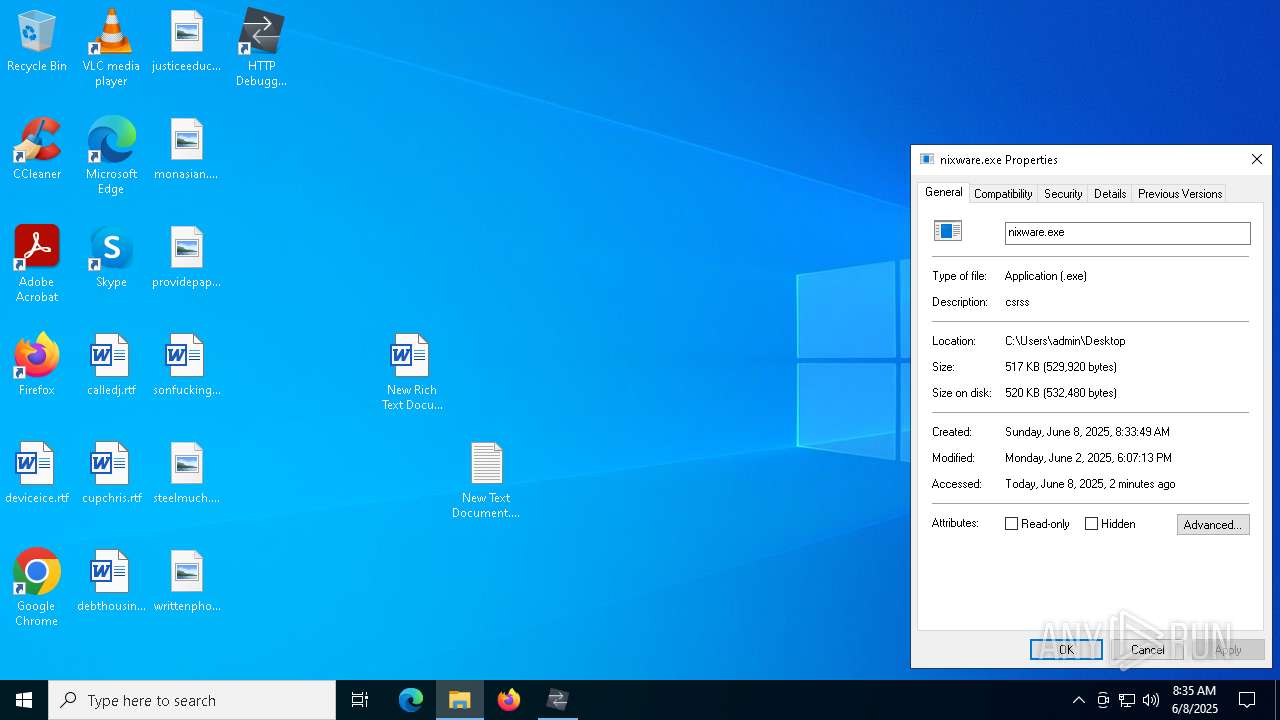Cancel the nixware.exe Properties dialog
1280x720 pixels.
coord(1147,650)
